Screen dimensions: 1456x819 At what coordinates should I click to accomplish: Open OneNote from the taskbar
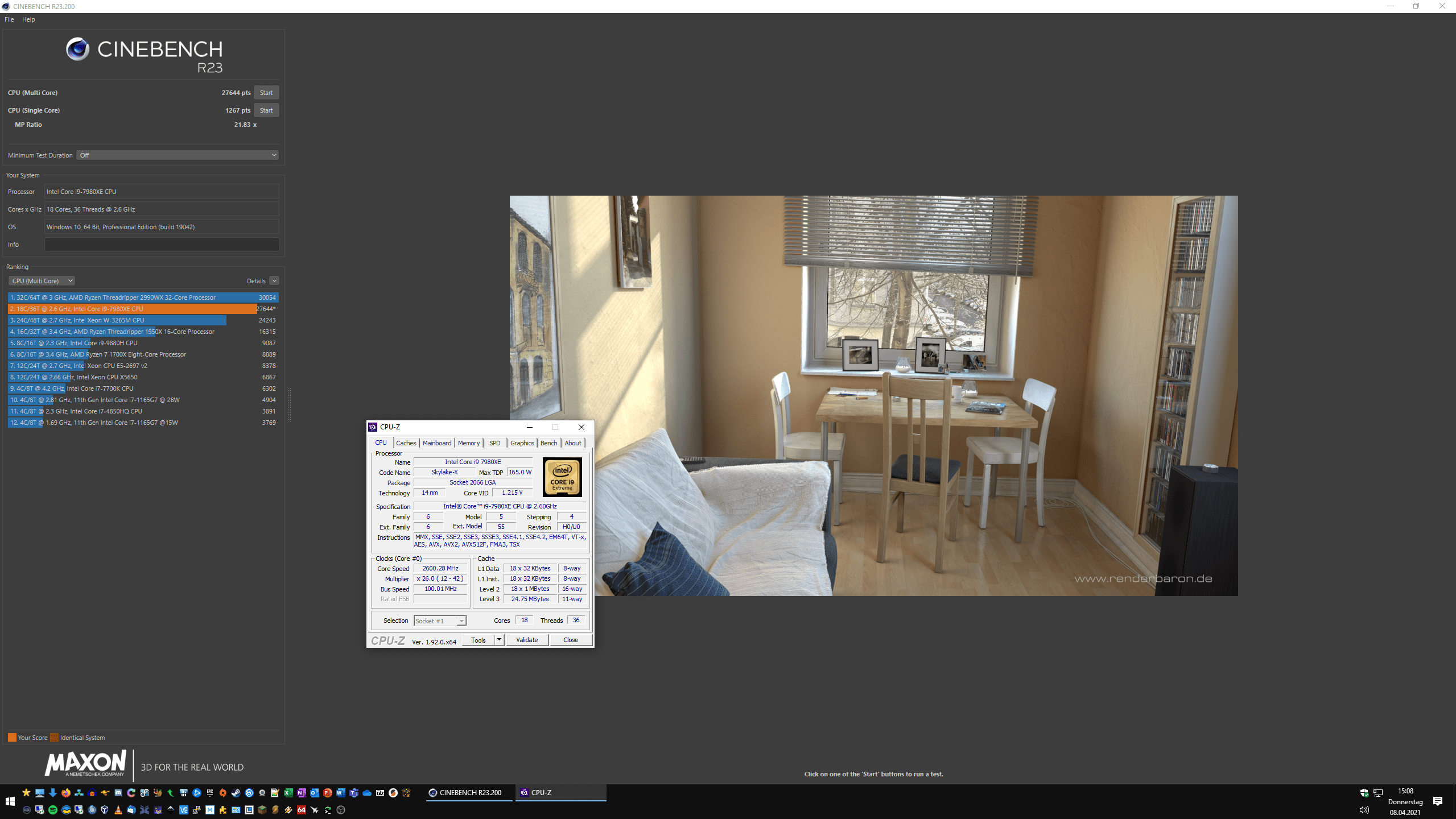tap(301, 792)
